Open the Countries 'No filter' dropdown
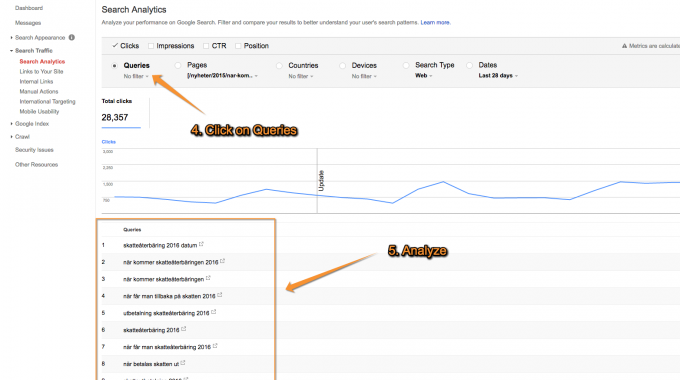680x380 pixels. click(301, 76)
